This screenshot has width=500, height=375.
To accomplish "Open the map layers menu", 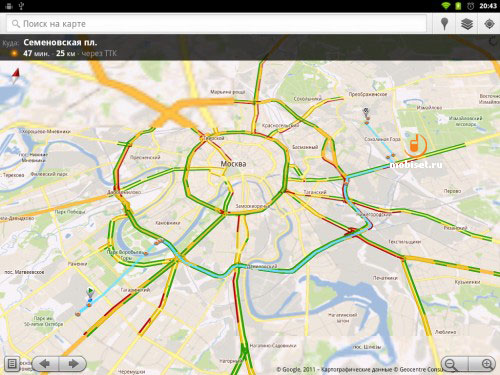I will (x=467, y=24).
